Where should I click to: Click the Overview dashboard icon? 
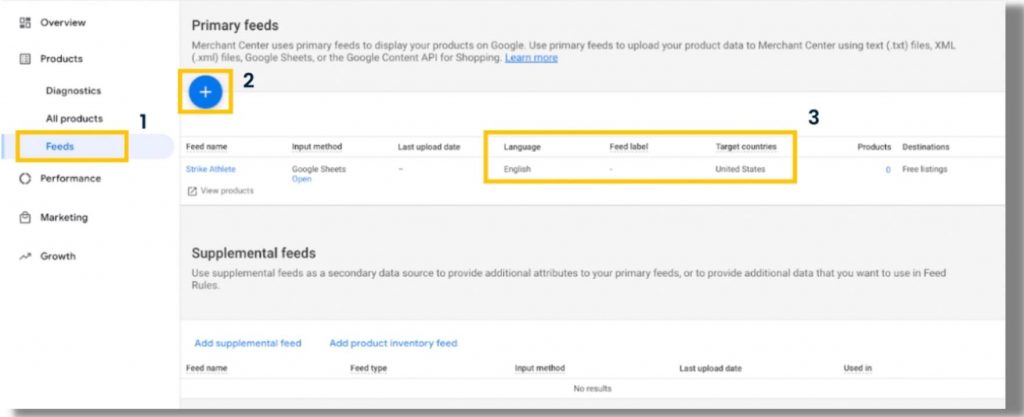[x=25, y=23]
